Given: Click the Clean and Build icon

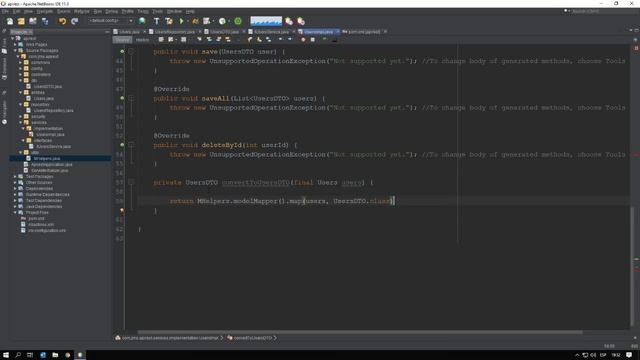Looking at the screenshot, I should [169, 21].
